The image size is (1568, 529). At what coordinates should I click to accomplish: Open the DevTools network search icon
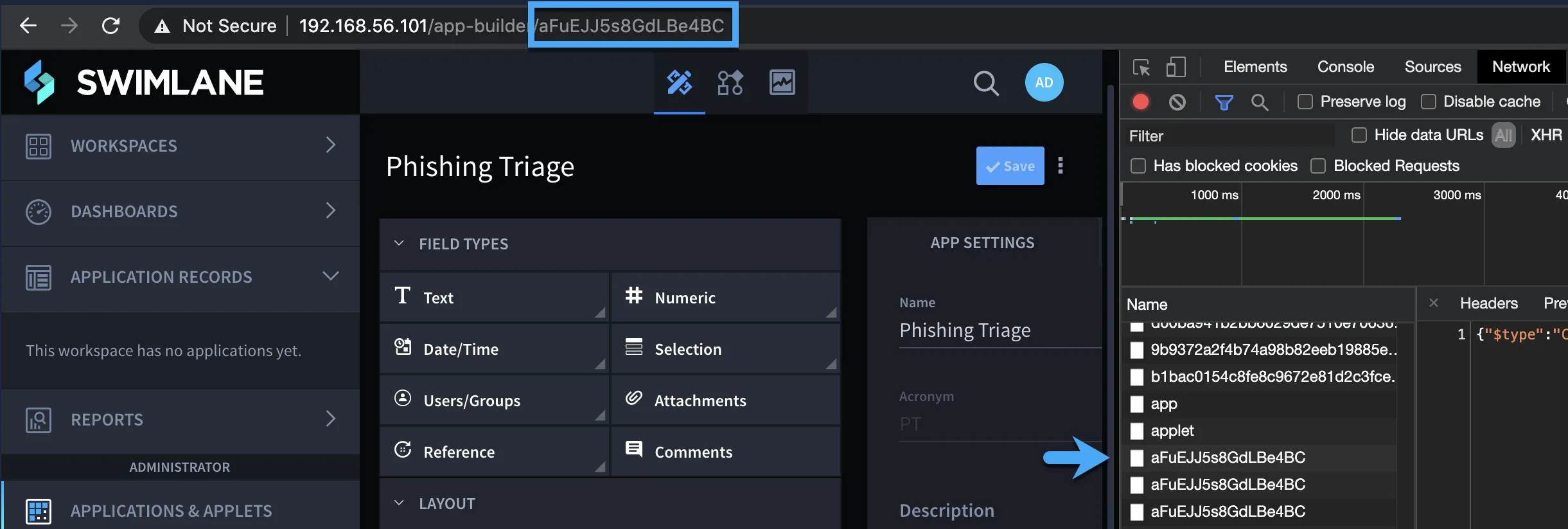[1260, 102]
